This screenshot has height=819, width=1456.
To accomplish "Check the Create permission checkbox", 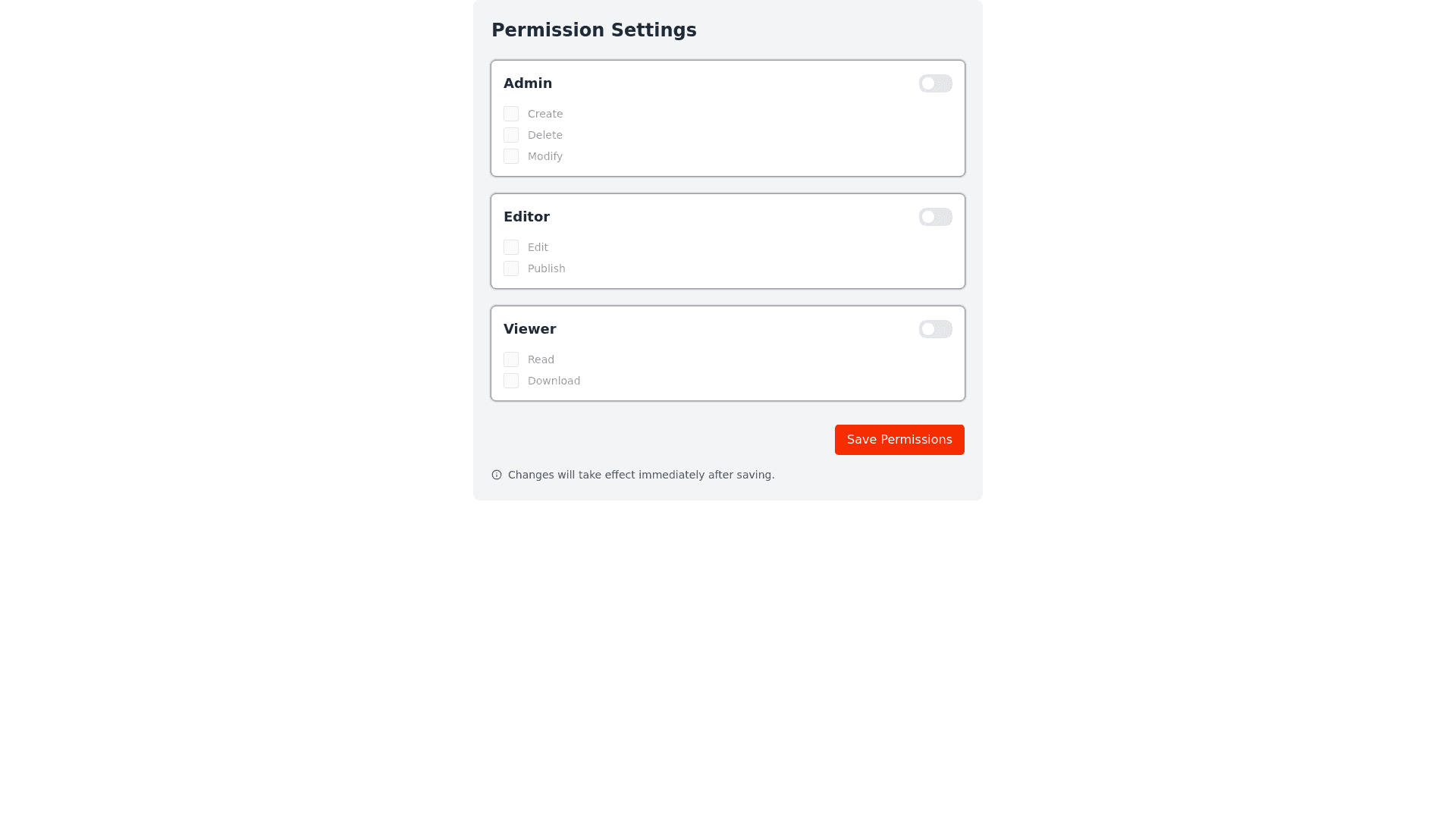I will [511, 114].
